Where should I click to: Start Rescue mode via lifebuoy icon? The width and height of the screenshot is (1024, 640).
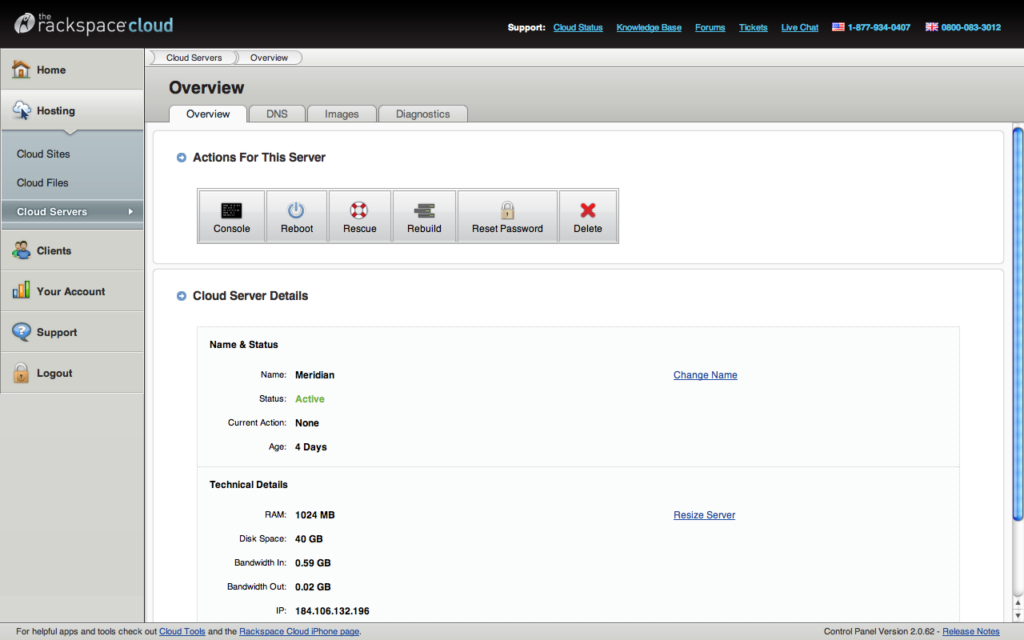pos(359,217)
